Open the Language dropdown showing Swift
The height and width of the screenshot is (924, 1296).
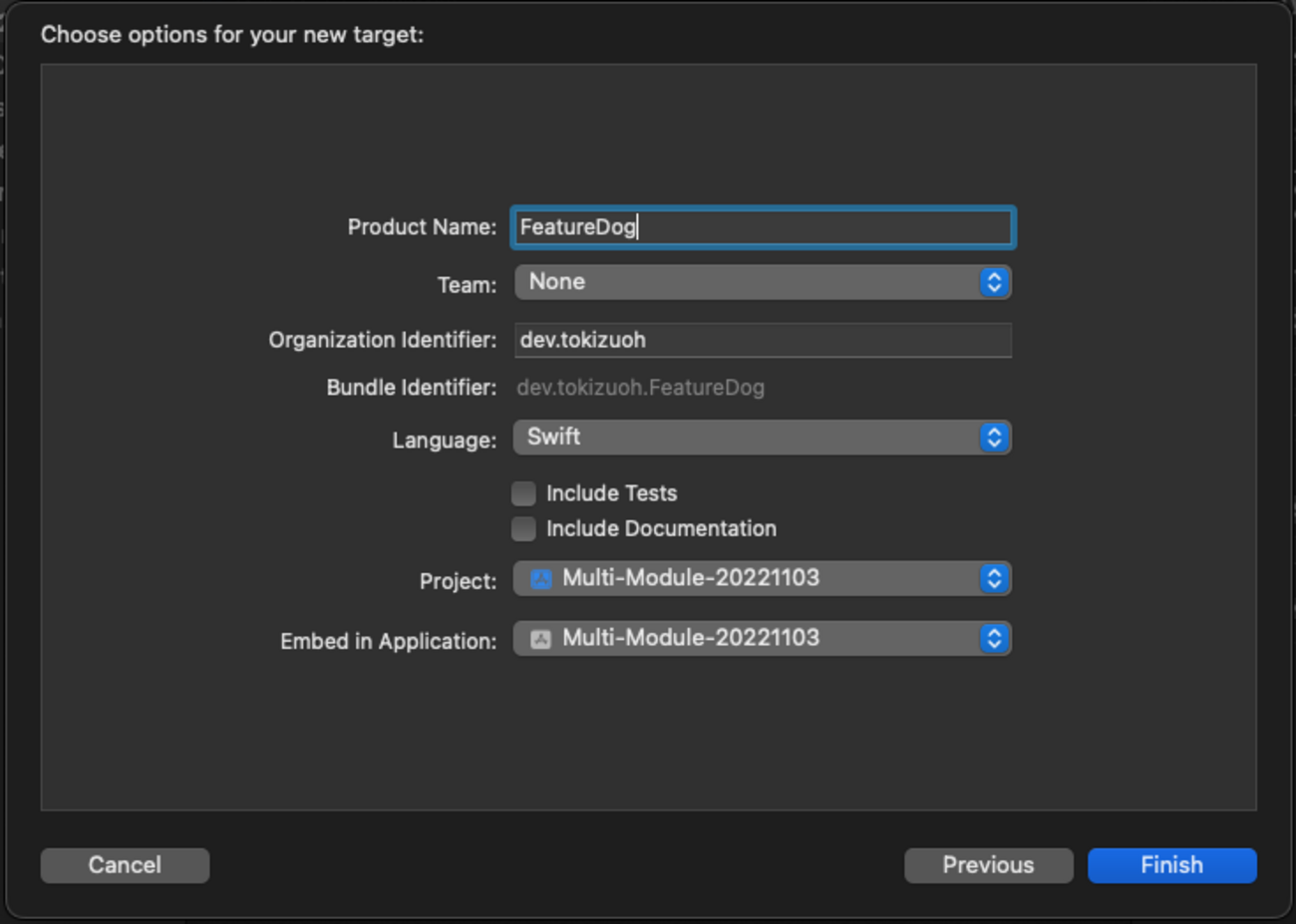[x=748, y=438]
